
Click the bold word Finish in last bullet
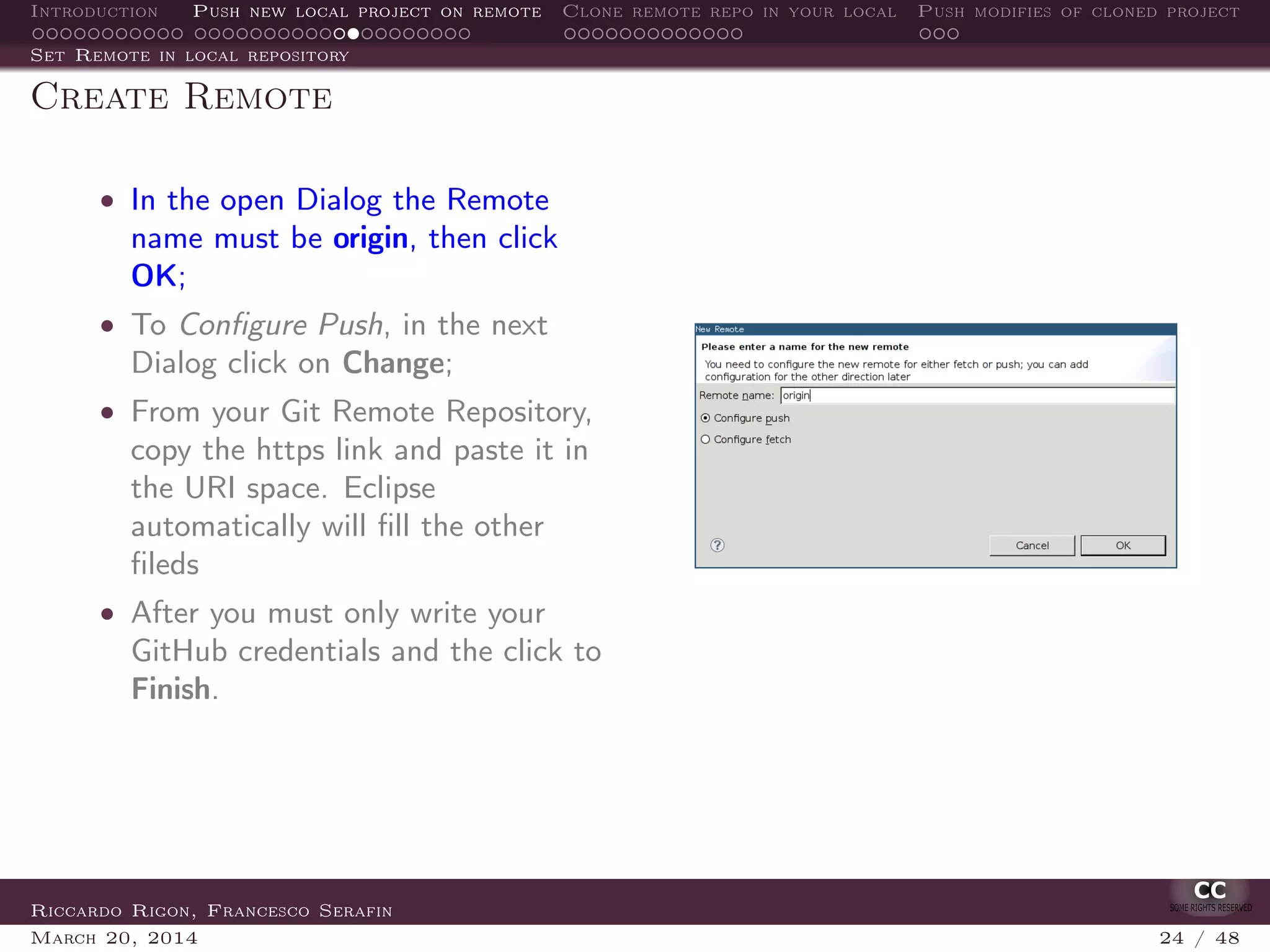171,689
